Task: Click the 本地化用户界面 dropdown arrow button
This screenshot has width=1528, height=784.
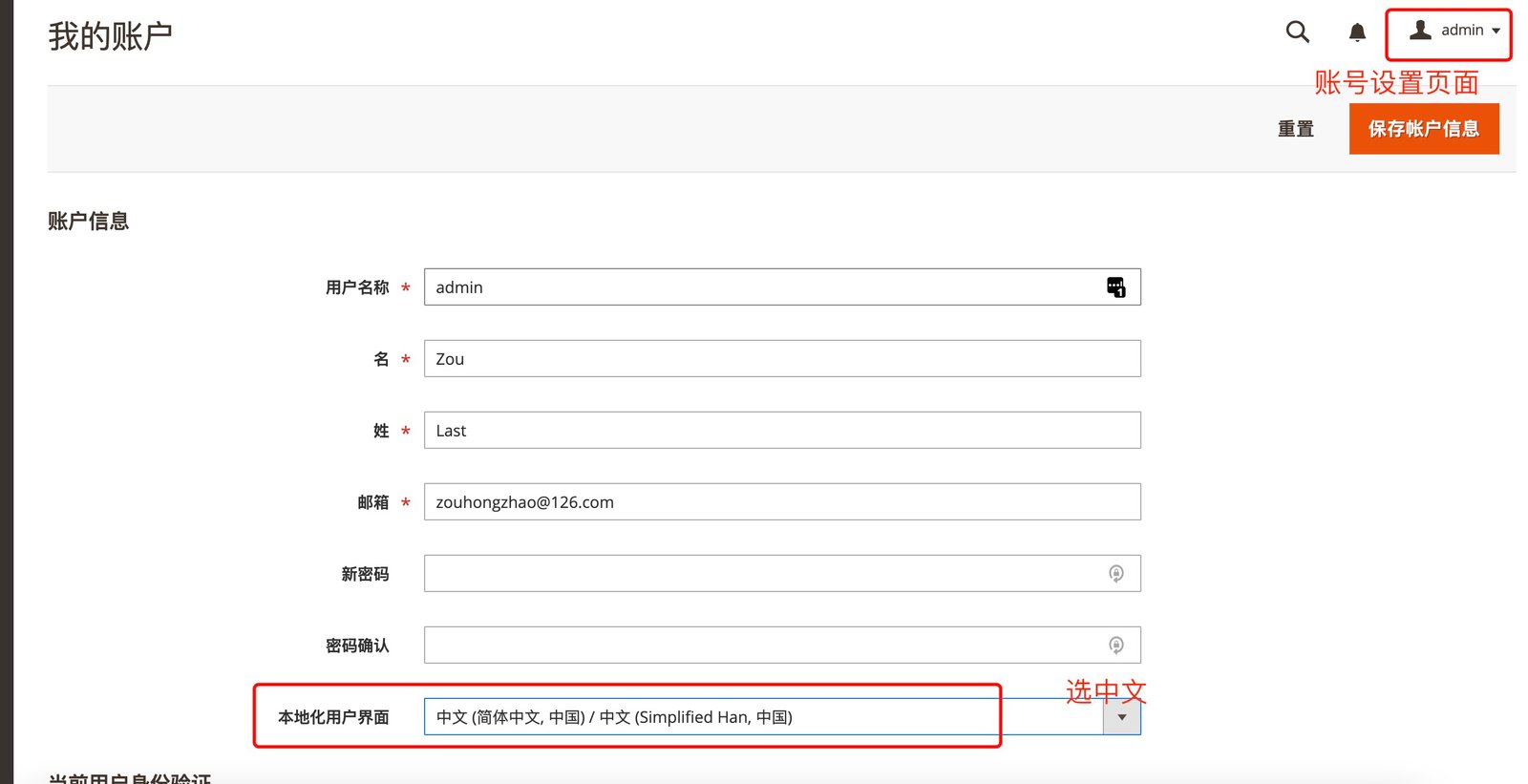Action: [x=1121, y=717]
